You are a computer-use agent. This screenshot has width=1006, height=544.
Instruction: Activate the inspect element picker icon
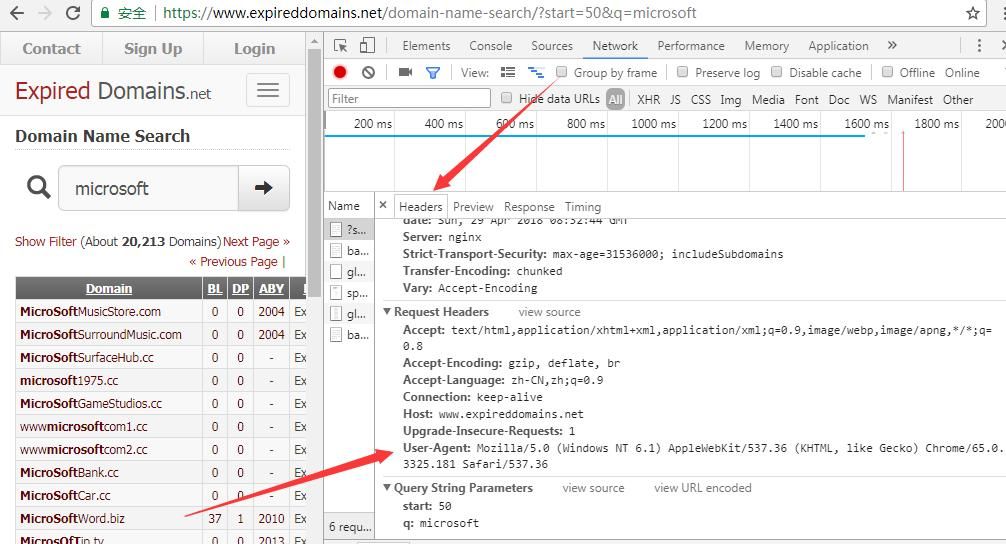click(x=341, y=46)
